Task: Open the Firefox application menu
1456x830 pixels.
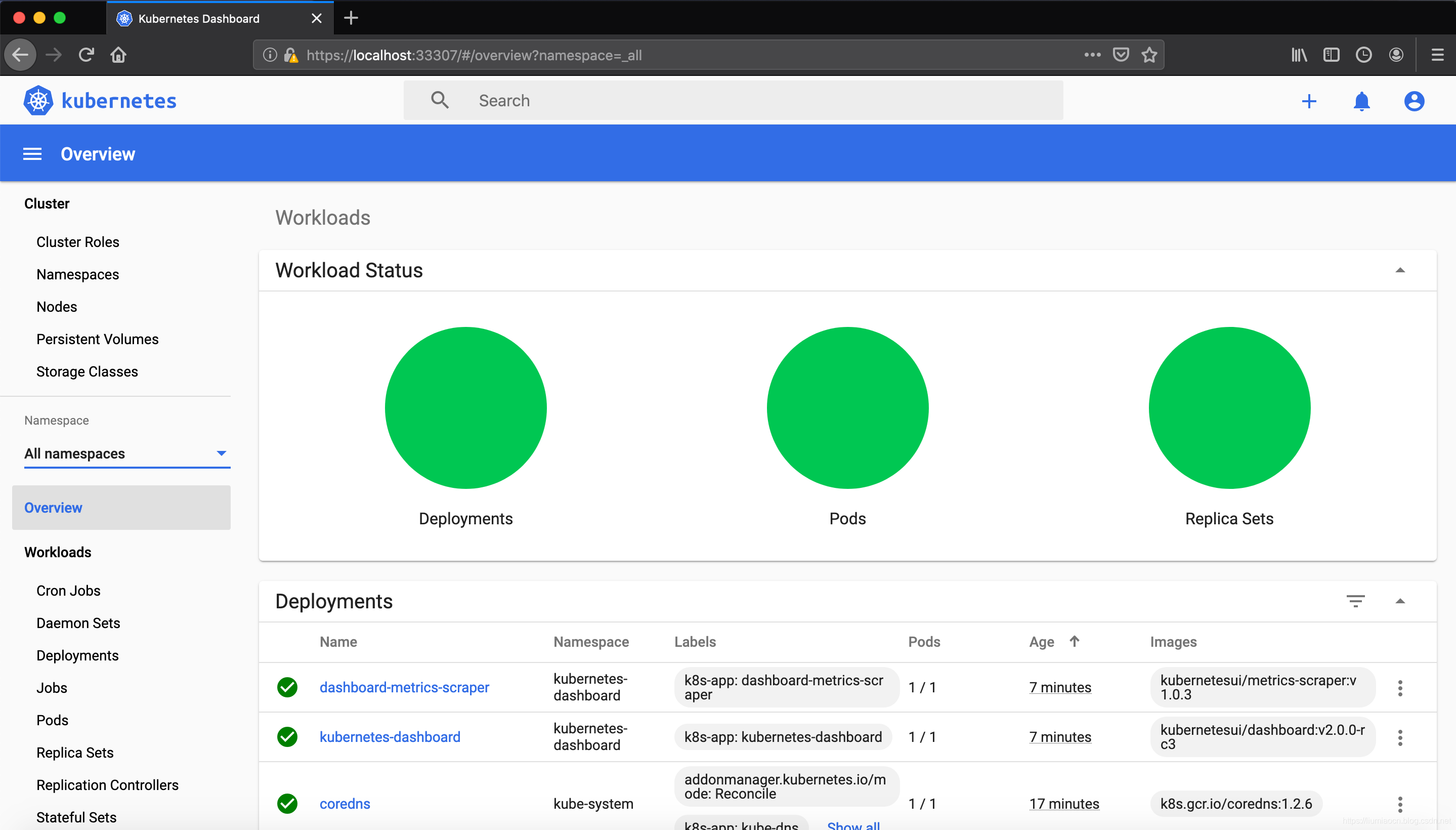Action: (x=1437, y=55)
